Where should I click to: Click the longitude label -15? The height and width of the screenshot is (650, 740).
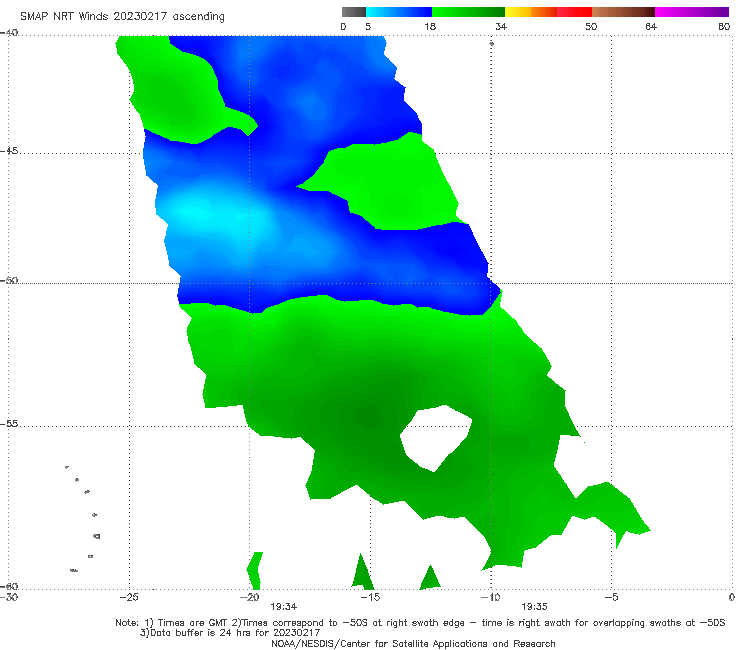click(370, 597)
